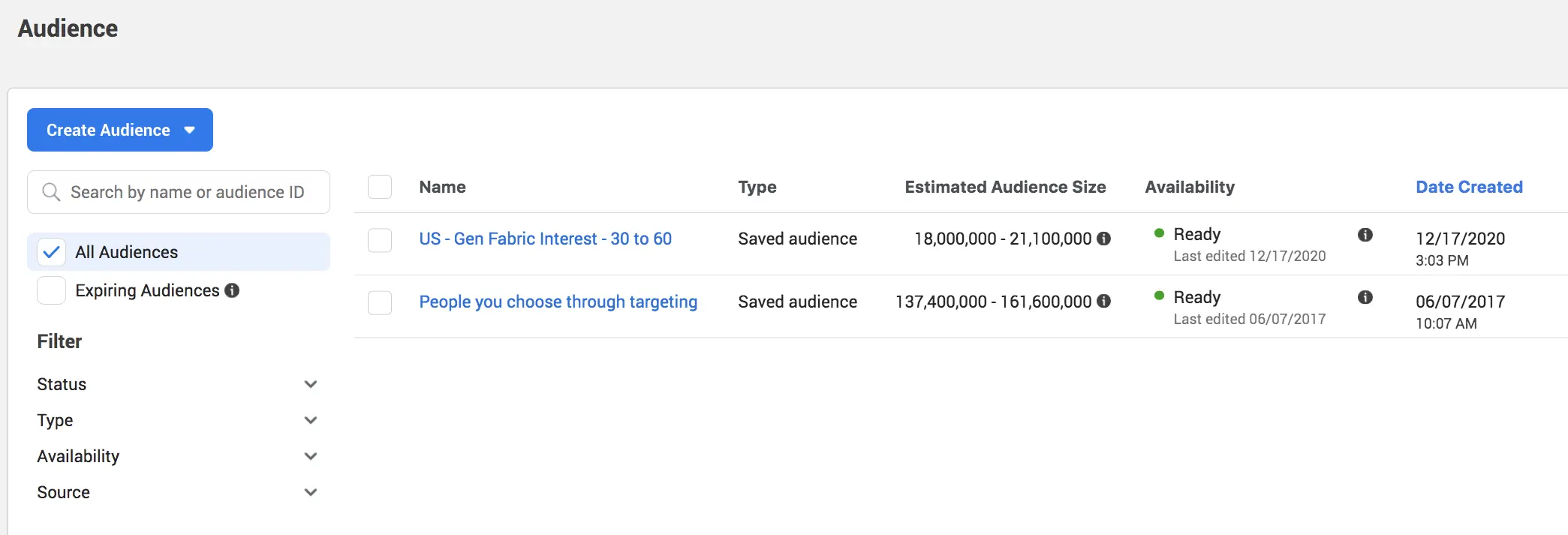Click the 10:07 AM timestamp

pos(1446,323)
